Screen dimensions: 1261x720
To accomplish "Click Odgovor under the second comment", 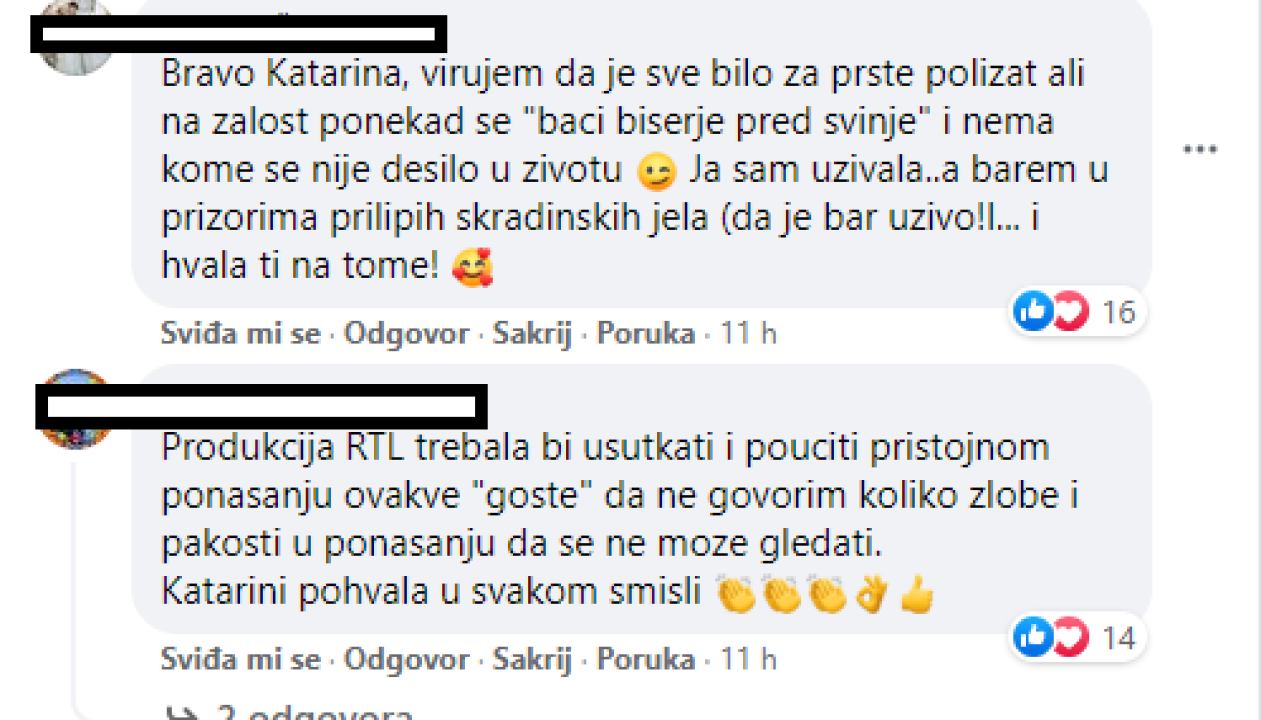I will [x=405, y=659].
